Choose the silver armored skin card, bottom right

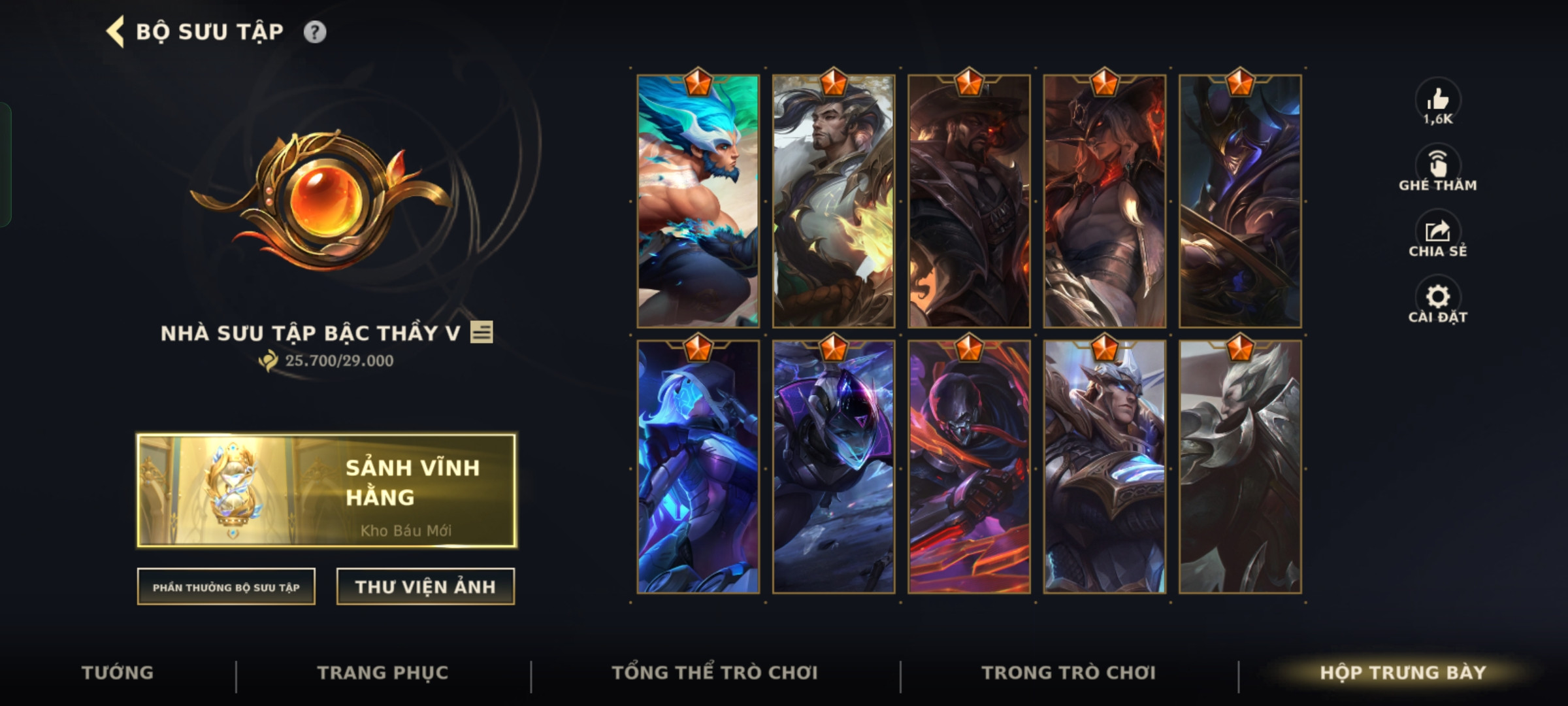1240,467
